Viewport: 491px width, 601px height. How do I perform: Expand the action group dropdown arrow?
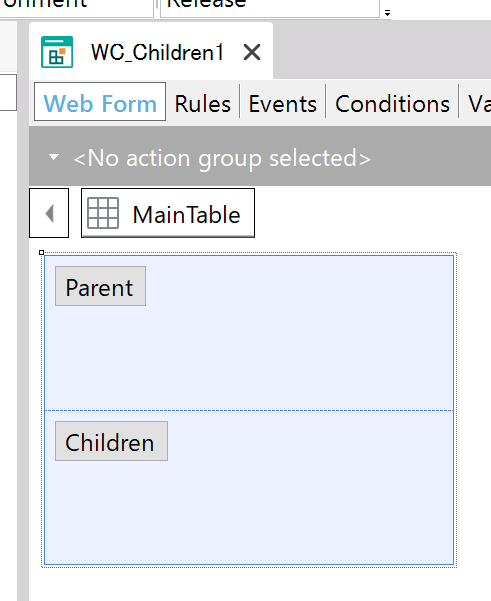(x=54, y=157)
